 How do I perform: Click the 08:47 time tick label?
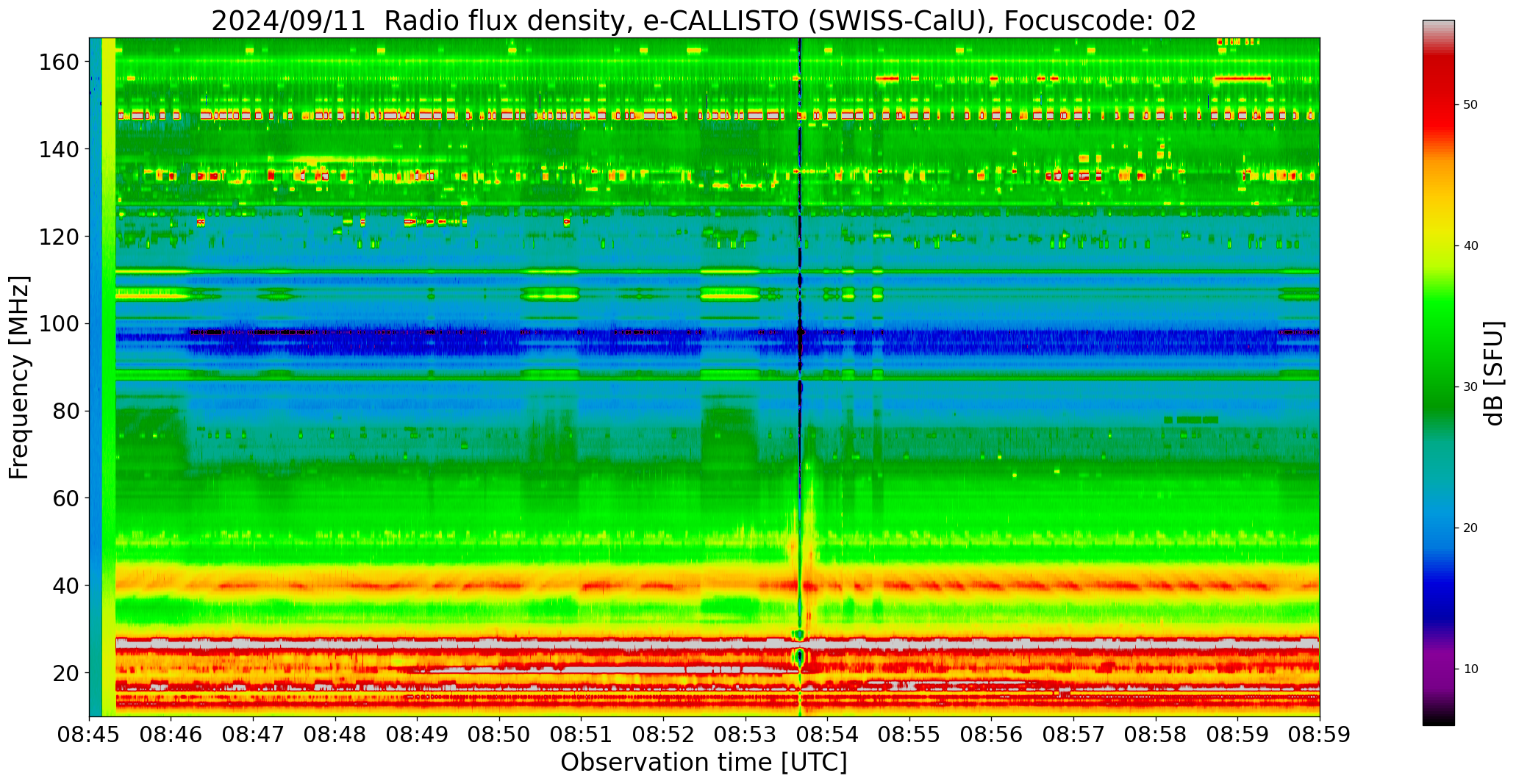click(254, 736)
